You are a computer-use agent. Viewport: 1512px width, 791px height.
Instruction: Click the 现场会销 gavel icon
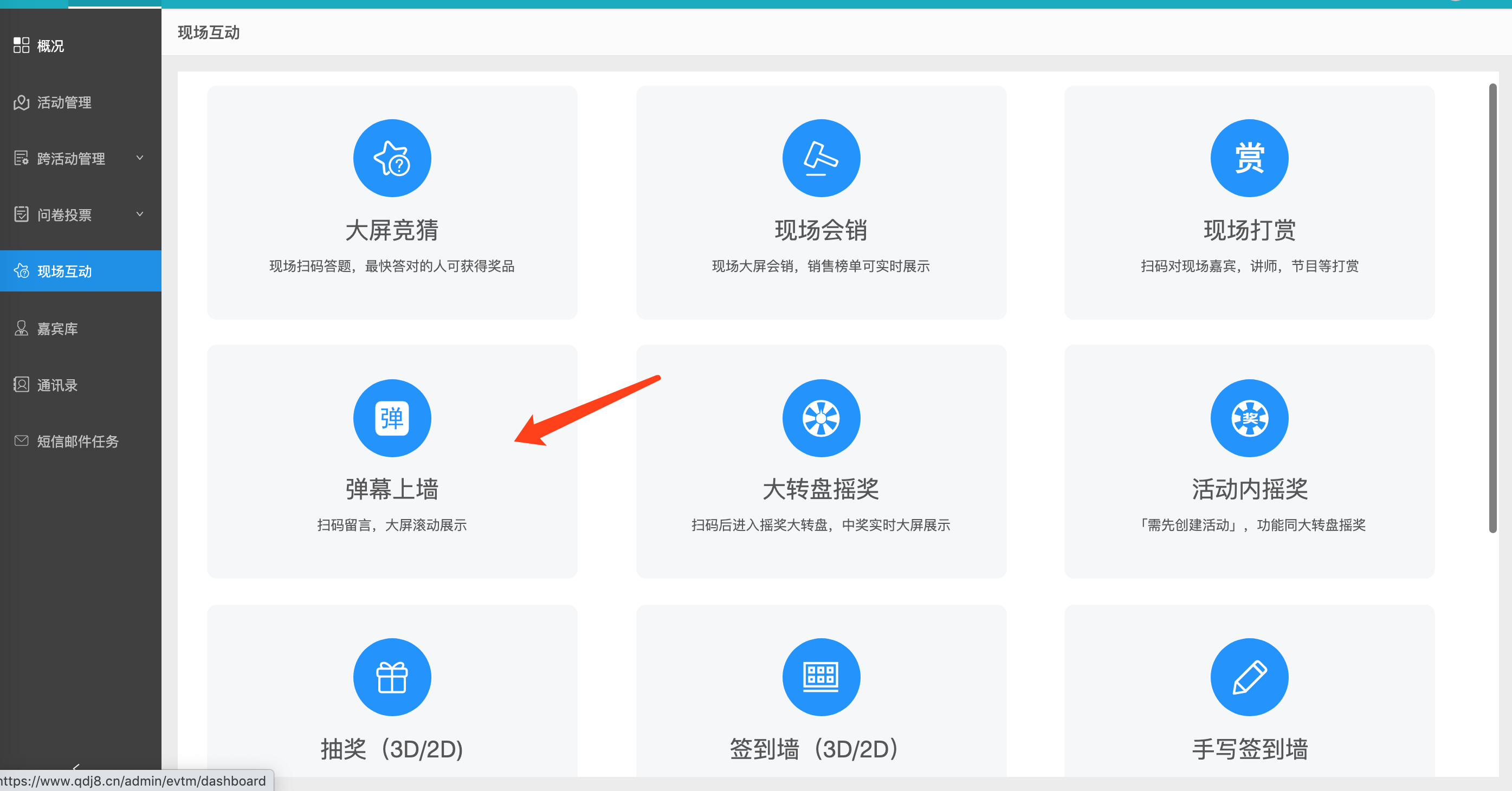point(821,158)
